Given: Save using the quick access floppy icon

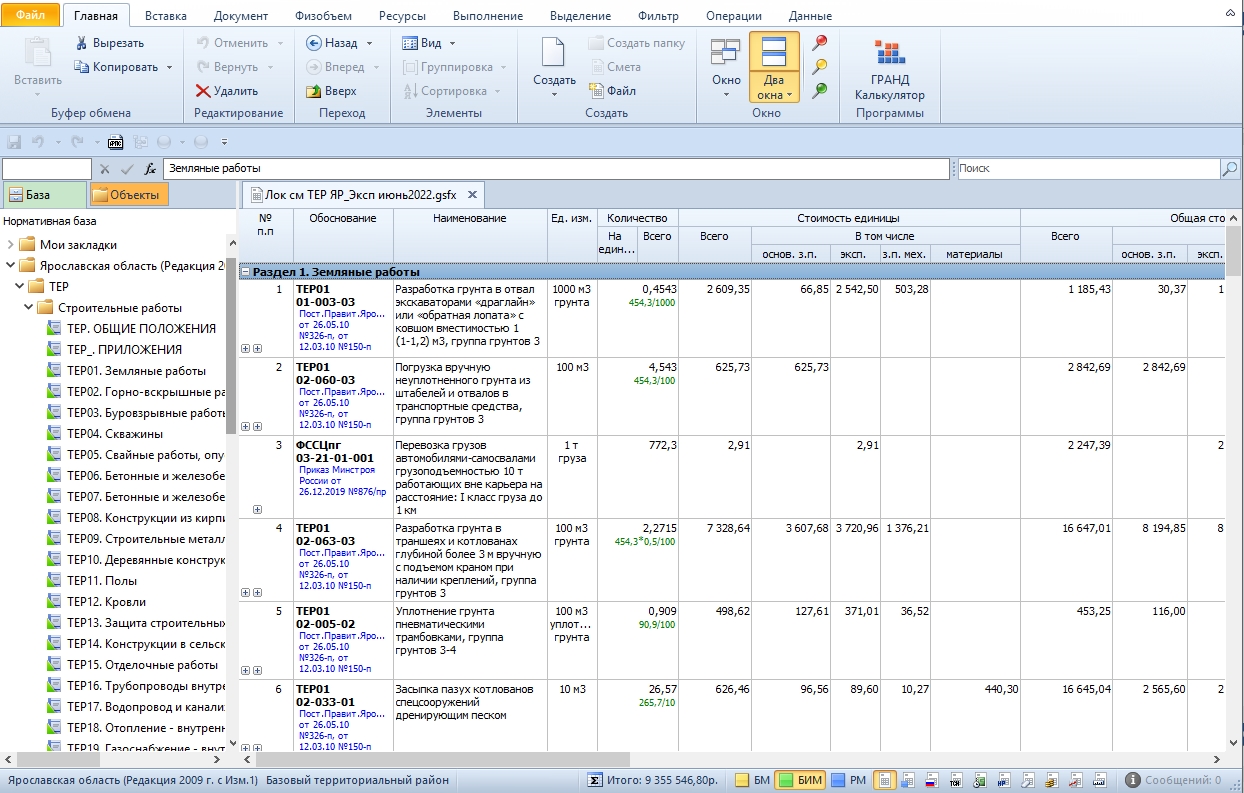Looking at the screenshot, I should click(x=14, y=142).
